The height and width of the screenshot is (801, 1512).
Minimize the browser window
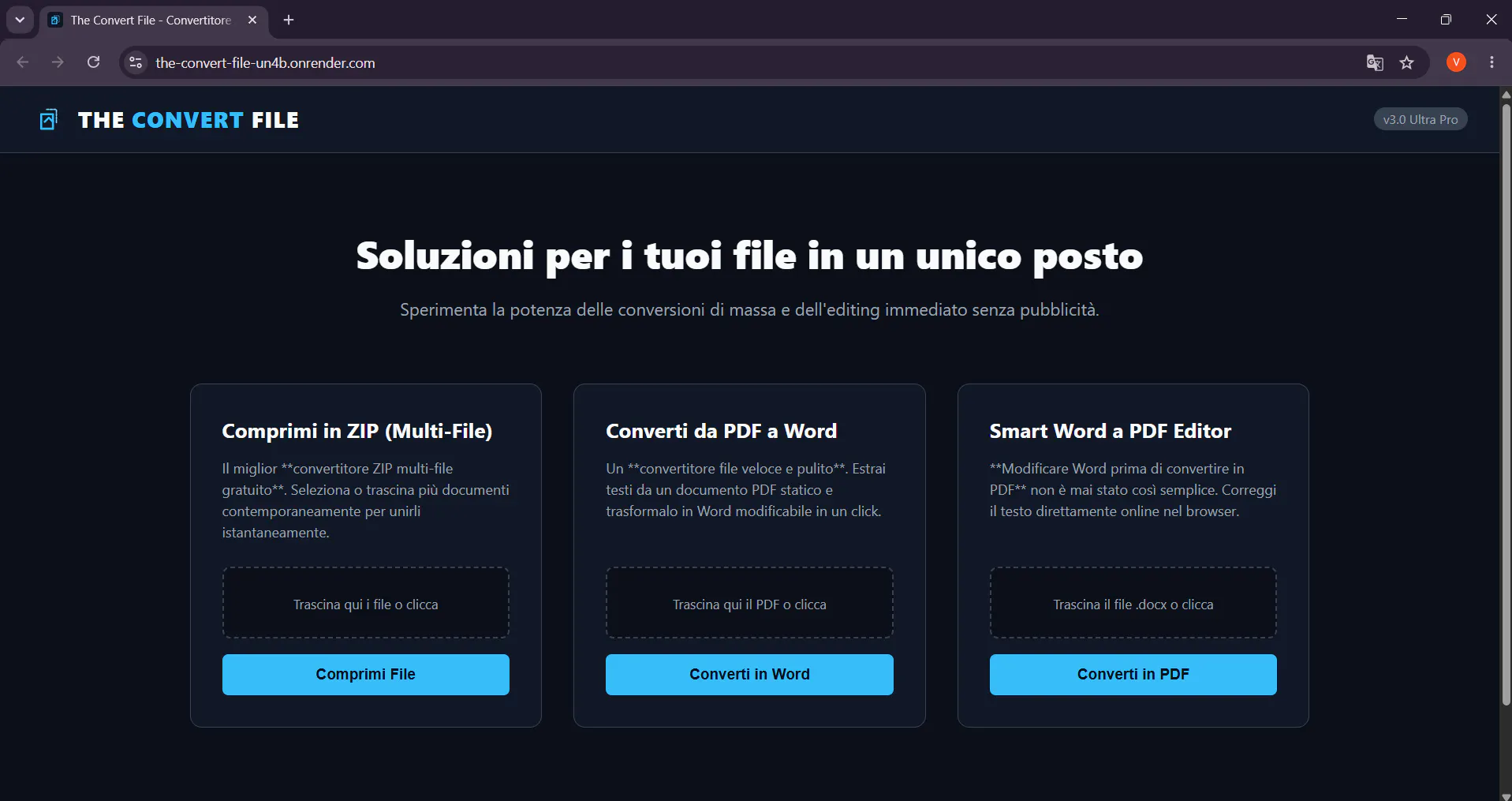pyautogui.click(x=1402, y=20)
